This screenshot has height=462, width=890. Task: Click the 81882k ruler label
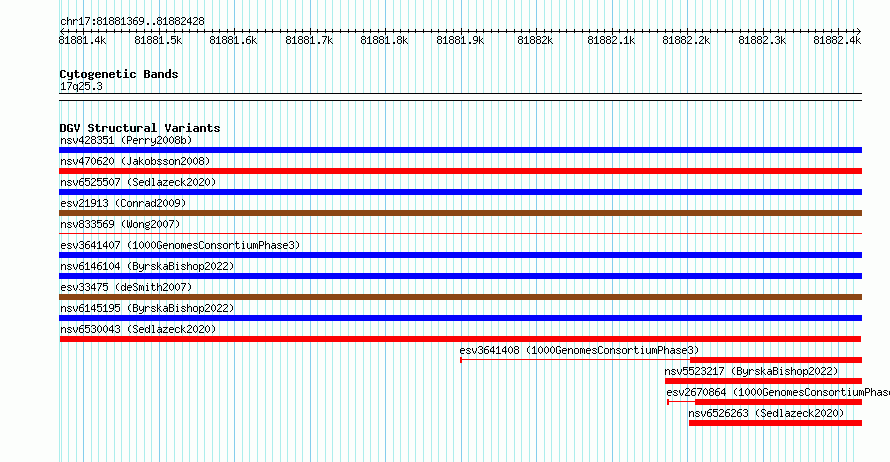(x=535, y=40)
